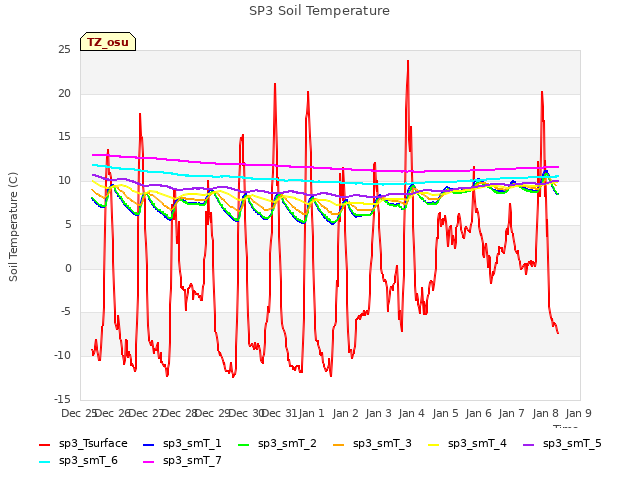
Task: Click the Dec 31 red surface temperature peak
Action: click(x=275, y=84)
